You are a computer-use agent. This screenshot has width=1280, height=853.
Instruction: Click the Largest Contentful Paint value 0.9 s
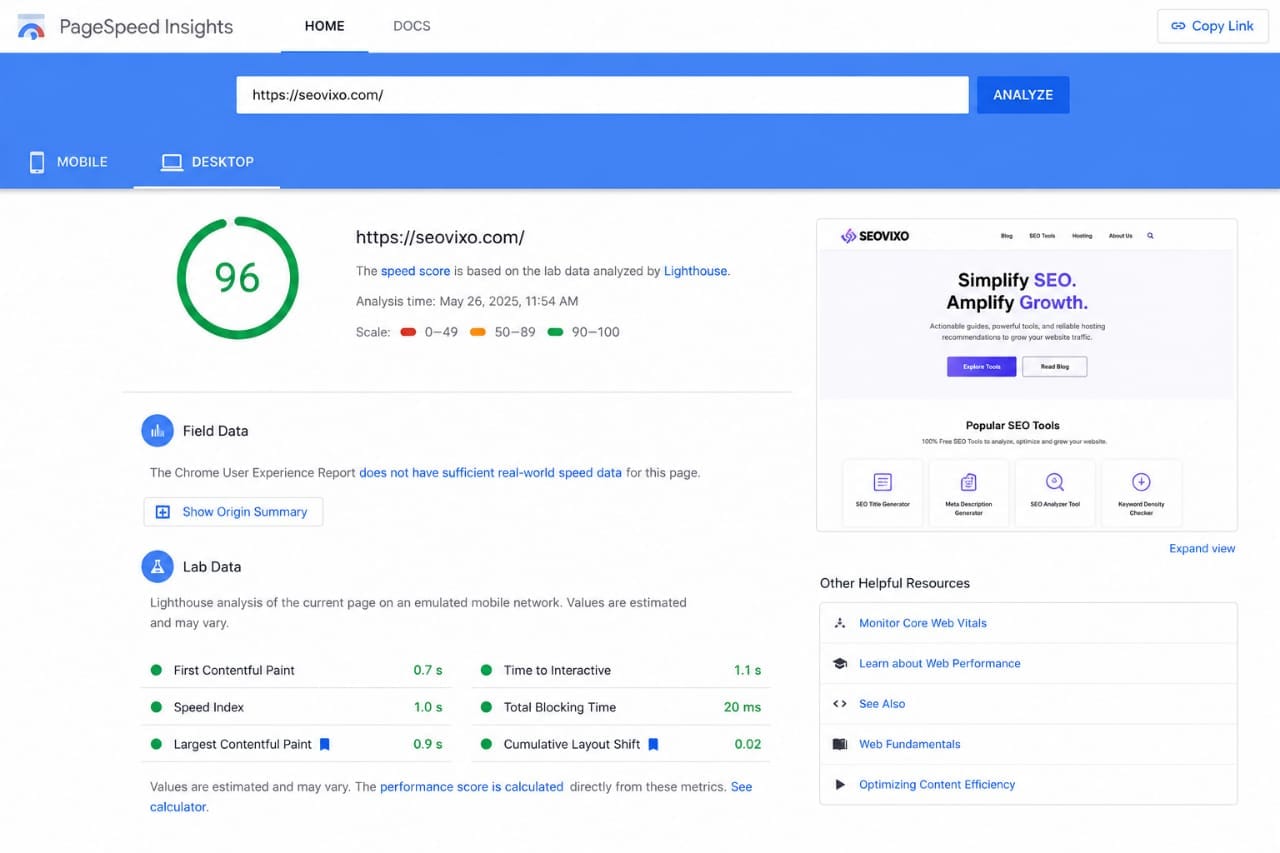coord(428,744)
